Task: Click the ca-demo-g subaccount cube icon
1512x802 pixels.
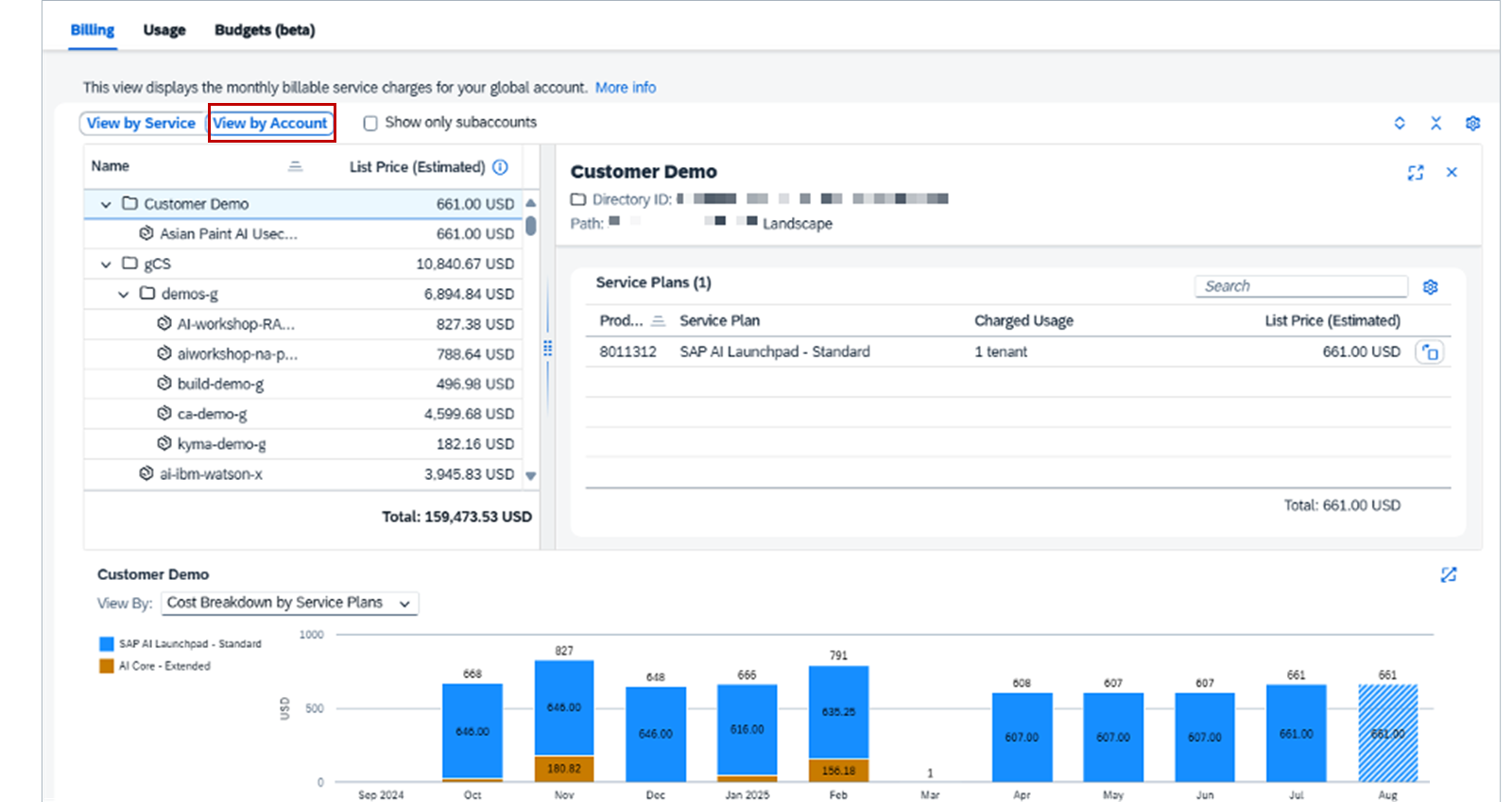Action: [x=164, y=413]
